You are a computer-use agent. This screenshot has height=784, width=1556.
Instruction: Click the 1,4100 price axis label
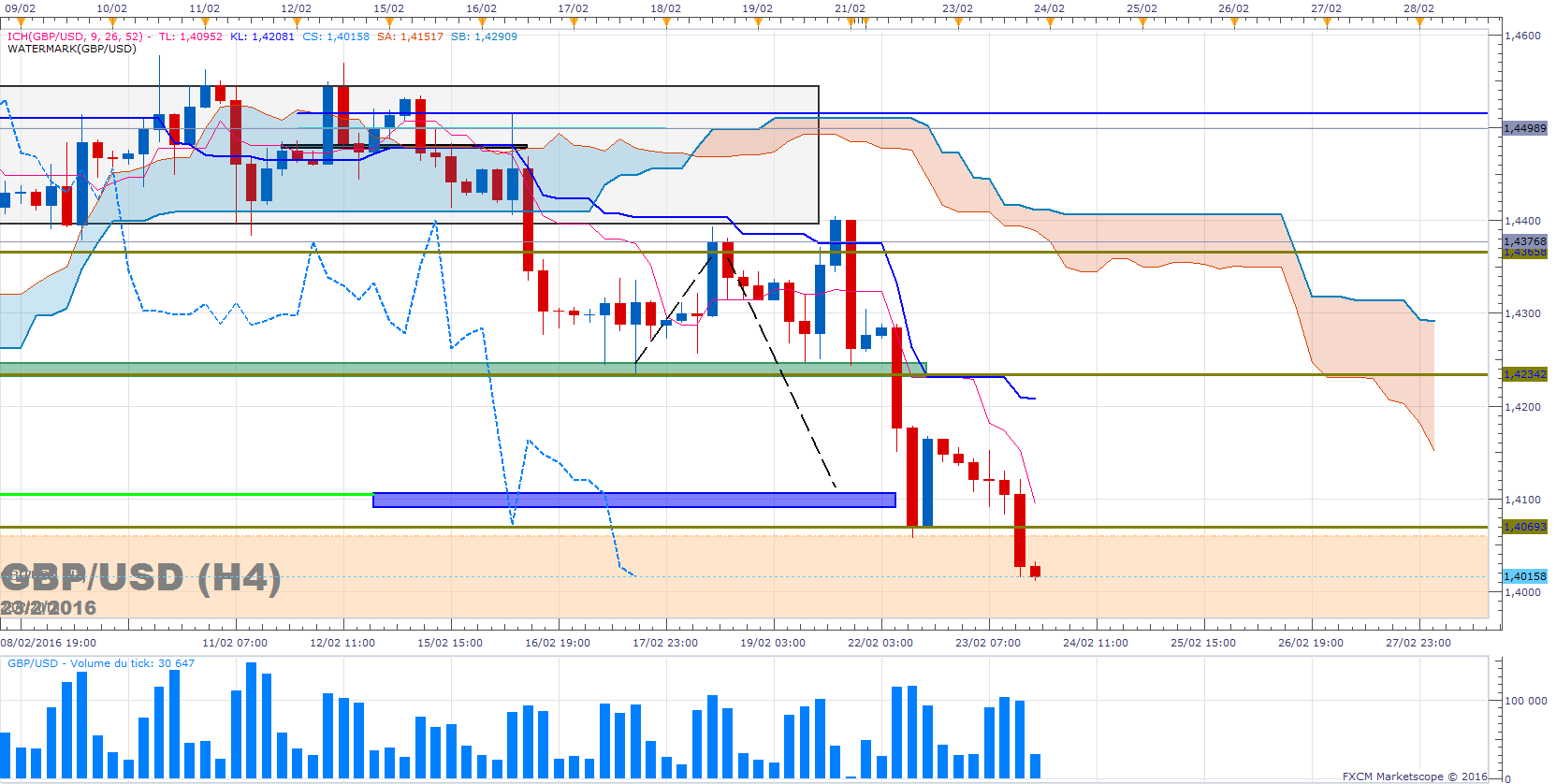tap(1522, 500)
